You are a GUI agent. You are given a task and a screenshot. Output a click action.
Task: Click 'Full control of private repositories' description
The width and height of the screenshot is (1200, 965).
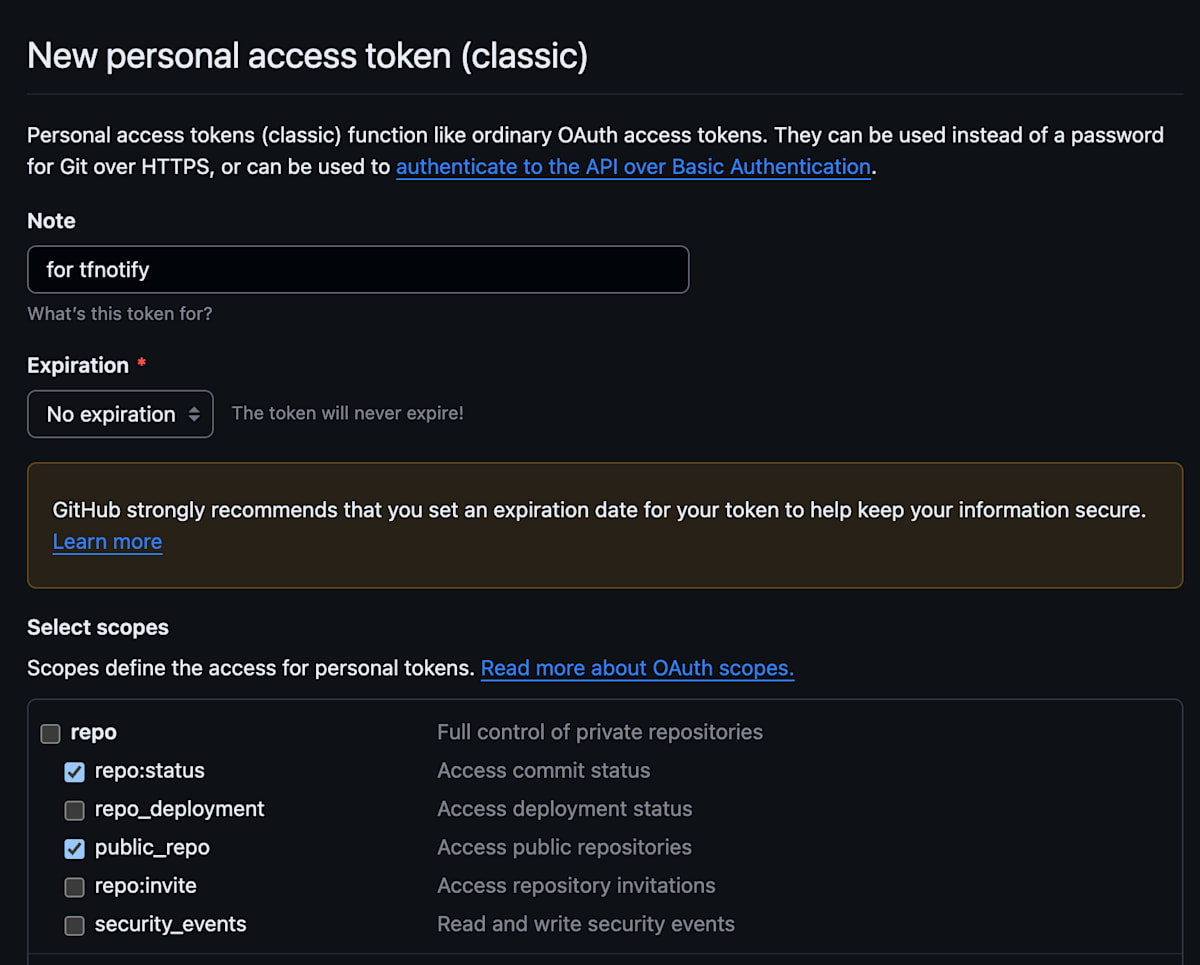pyautogui.click(x=600, y=732)
